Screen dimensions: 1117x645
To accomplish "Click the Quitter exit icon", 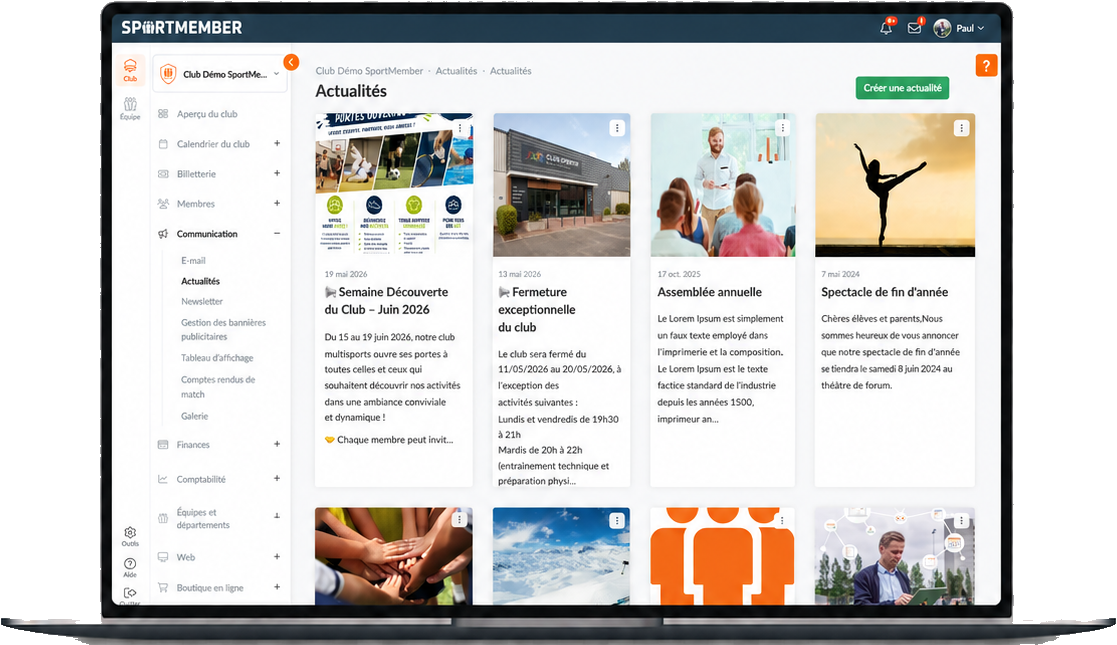I will (x=130, y=594).
